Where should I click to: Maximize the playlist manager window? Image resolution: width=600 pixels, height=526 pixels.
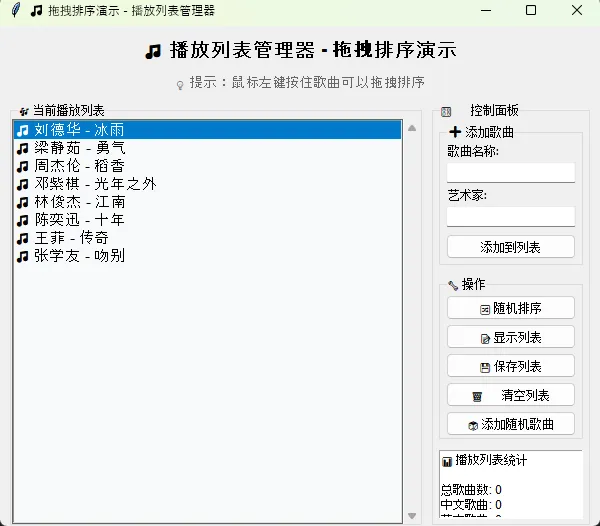531,11
